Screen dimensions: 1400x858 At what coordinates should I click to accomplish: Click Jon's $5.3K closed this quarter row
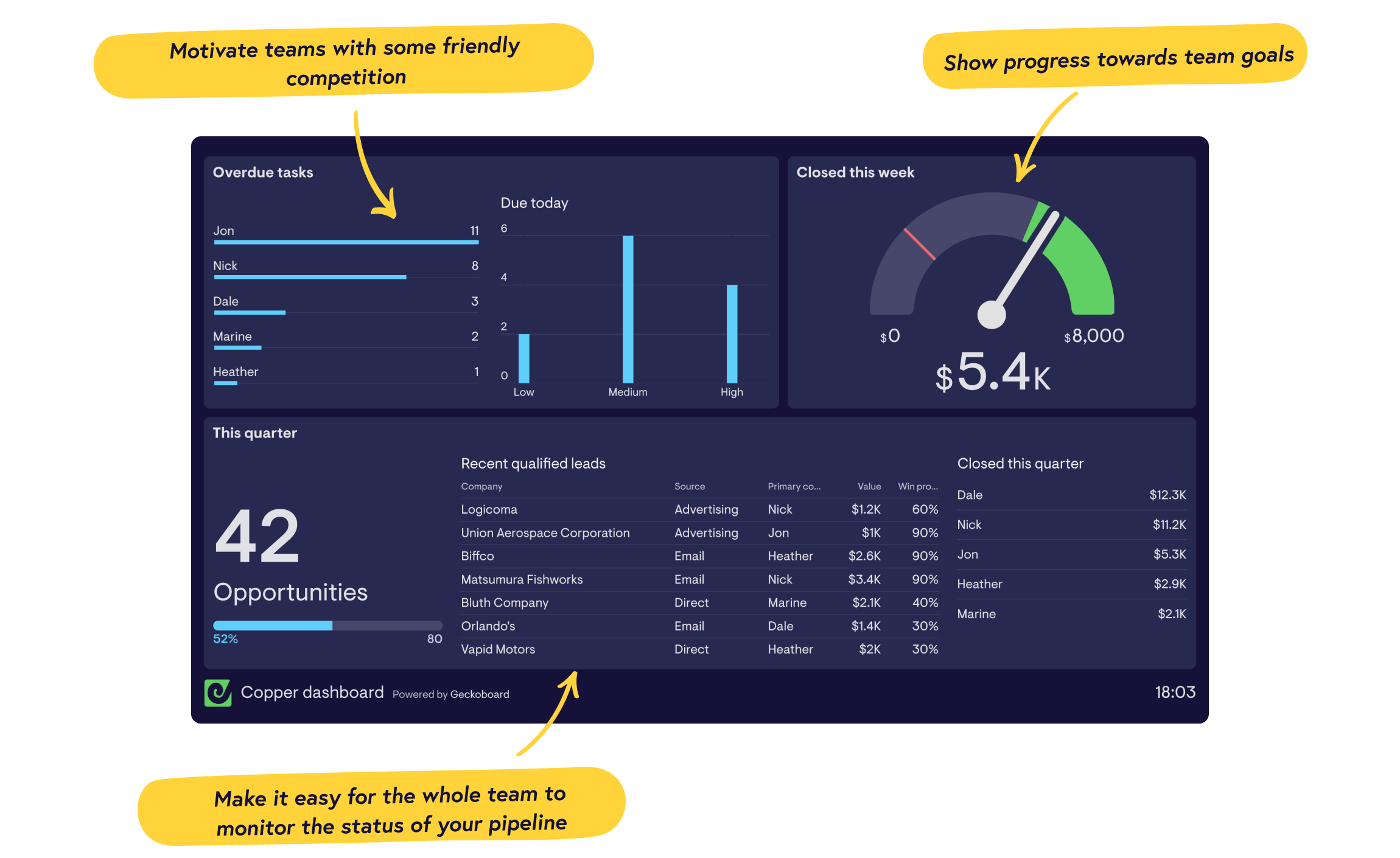pyautogui.click(x=1071, y=554)
